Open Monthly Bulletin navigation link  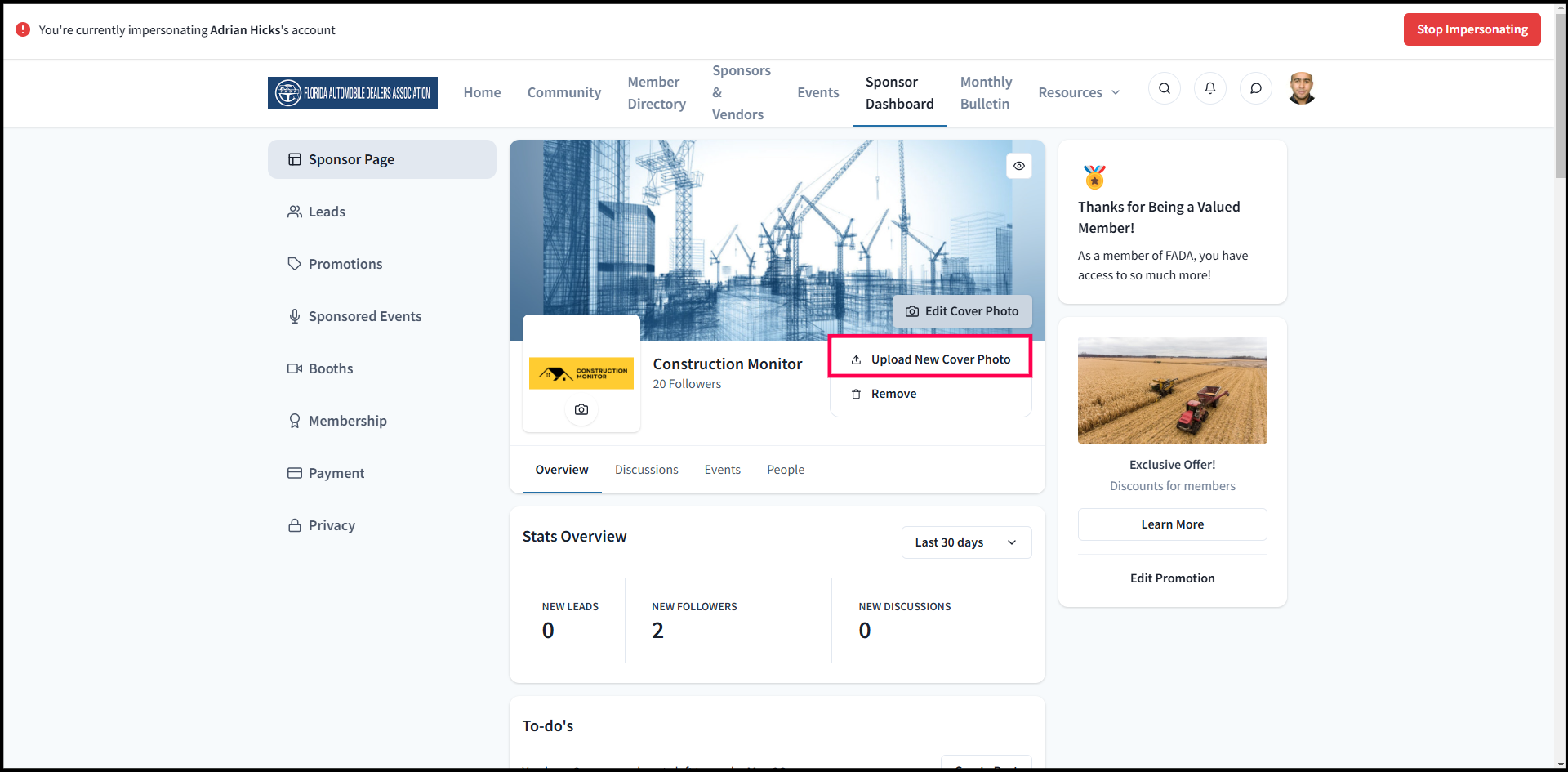tap(987, 92)
